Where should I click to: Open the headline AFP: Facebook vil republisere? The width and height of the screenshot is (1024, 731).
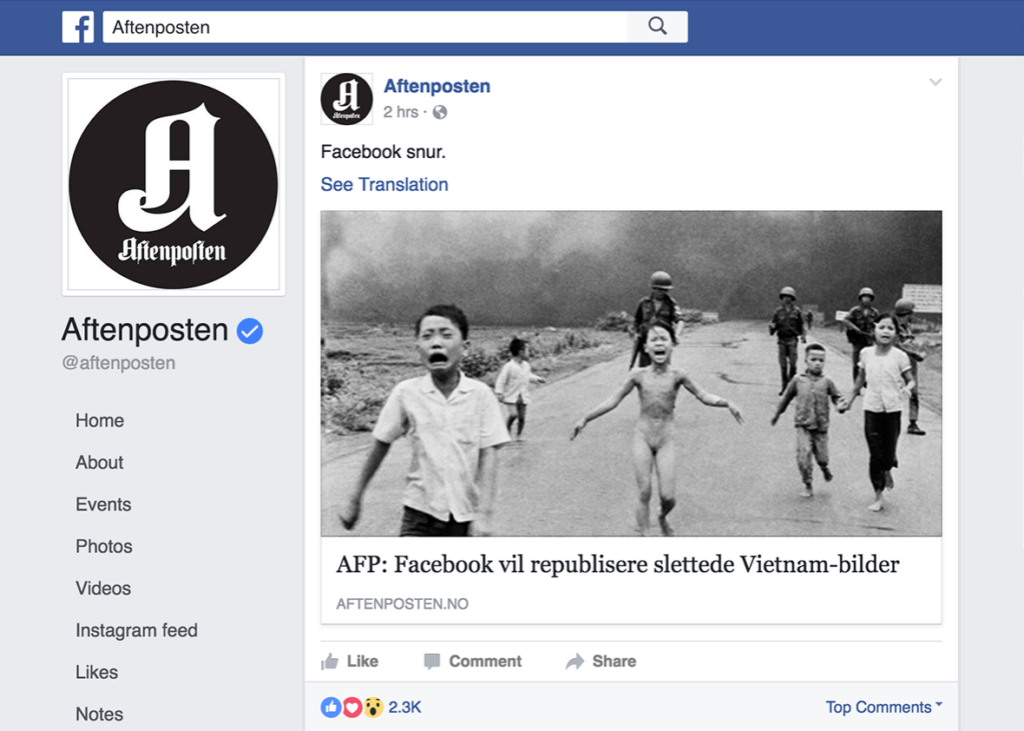tap(618, 564)
